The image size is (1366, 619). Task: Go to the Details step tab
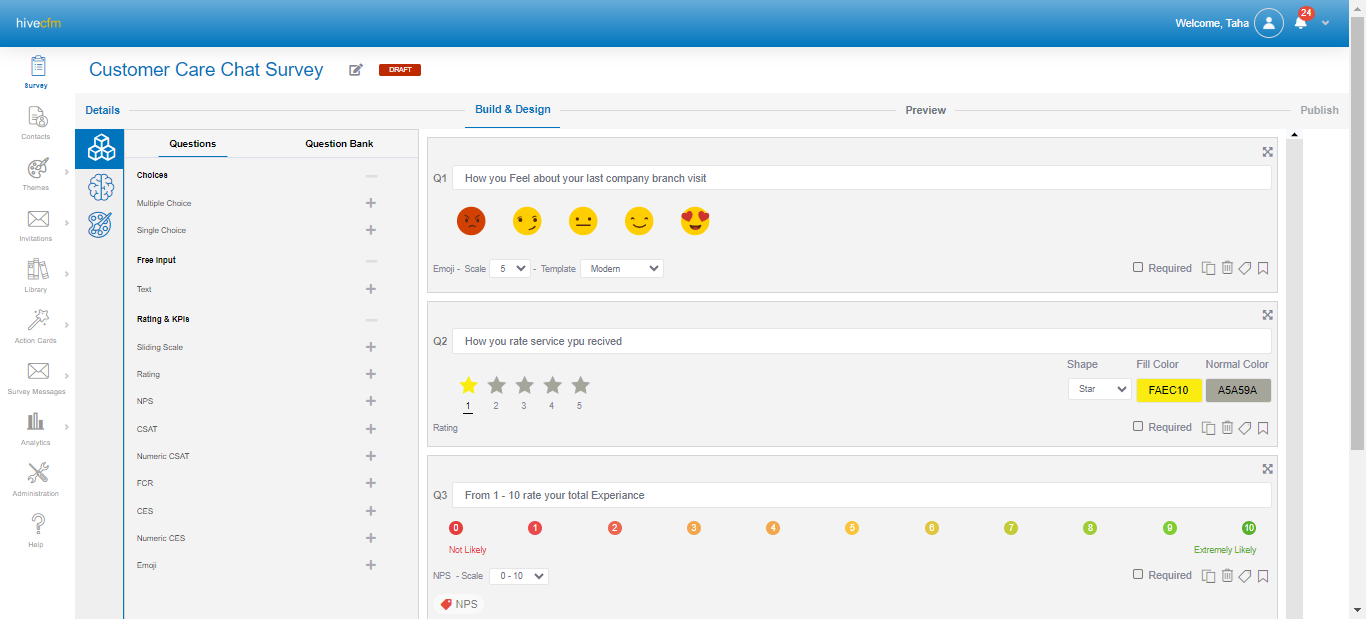click(x=102, y=110)
